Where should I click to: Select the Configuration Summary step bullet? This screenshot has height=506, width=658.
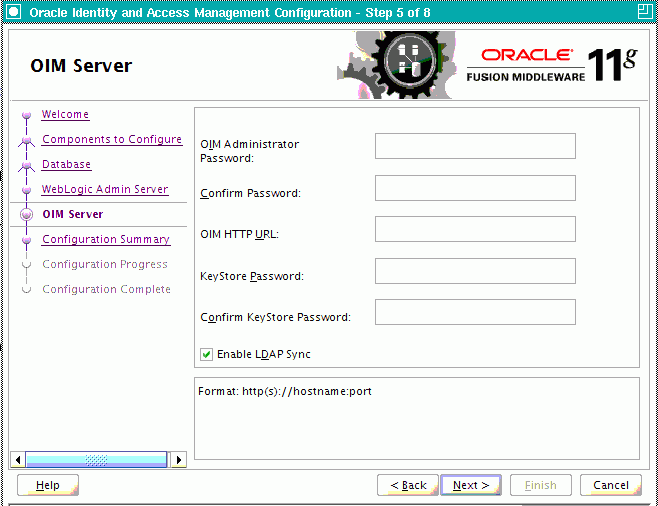pos(26,240)
